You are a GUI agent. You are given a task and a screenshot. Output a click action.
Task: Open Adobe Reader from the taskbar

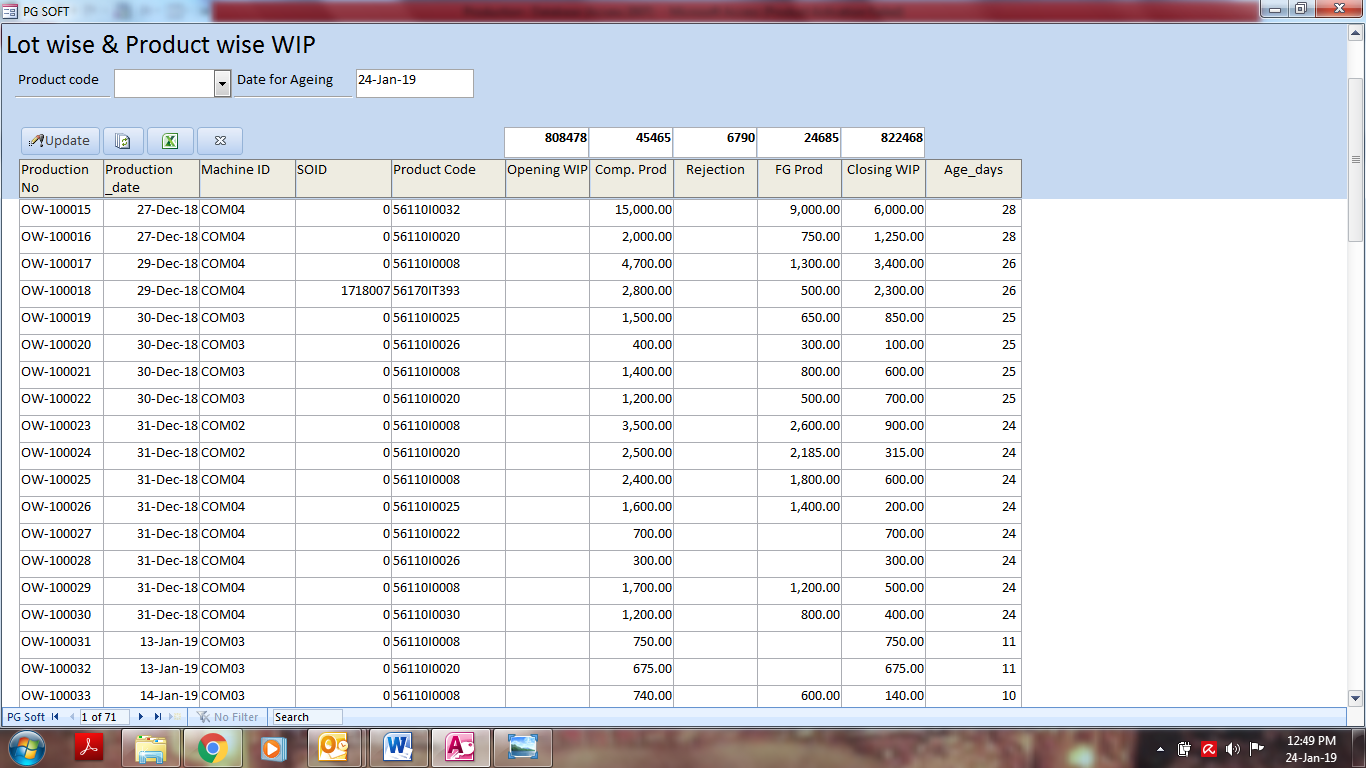(91, 747)
